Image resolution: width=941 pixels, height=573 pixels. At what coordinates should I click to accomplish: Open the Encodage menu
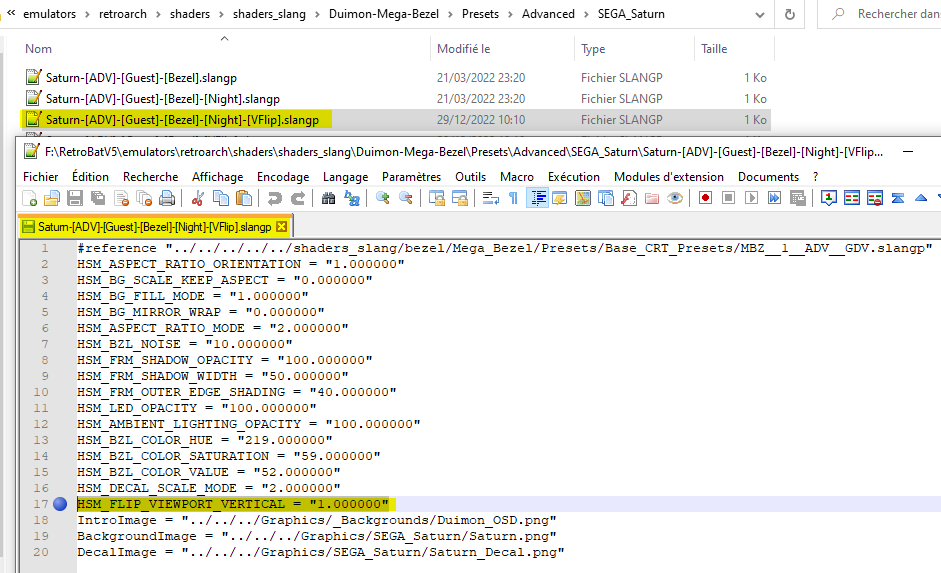[283, 176]
